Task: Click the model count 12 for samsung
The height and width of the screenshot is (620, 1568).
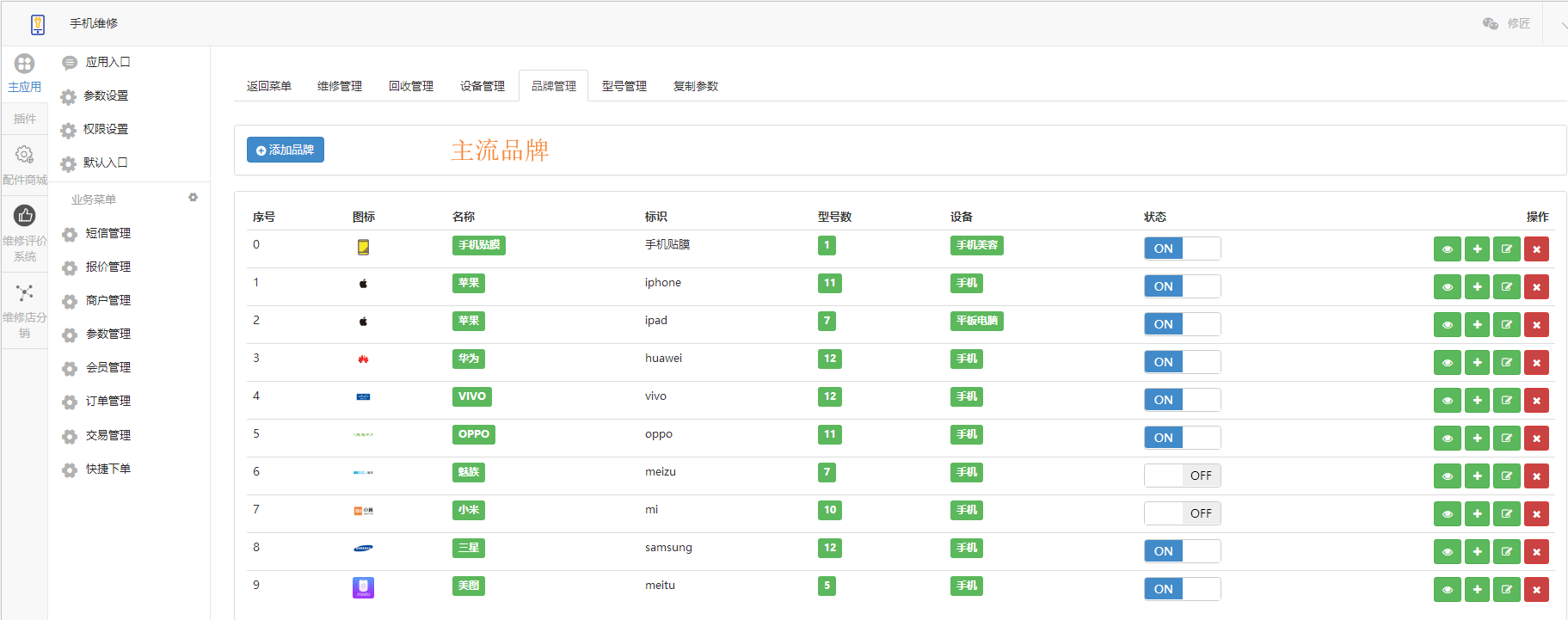Action: coord(830,548)
